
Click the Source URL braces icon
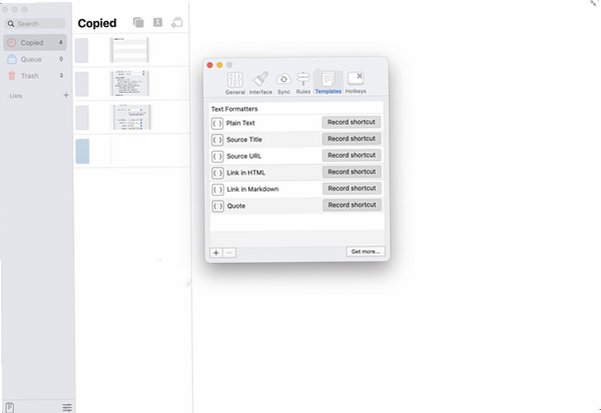[x=217, y=156]
